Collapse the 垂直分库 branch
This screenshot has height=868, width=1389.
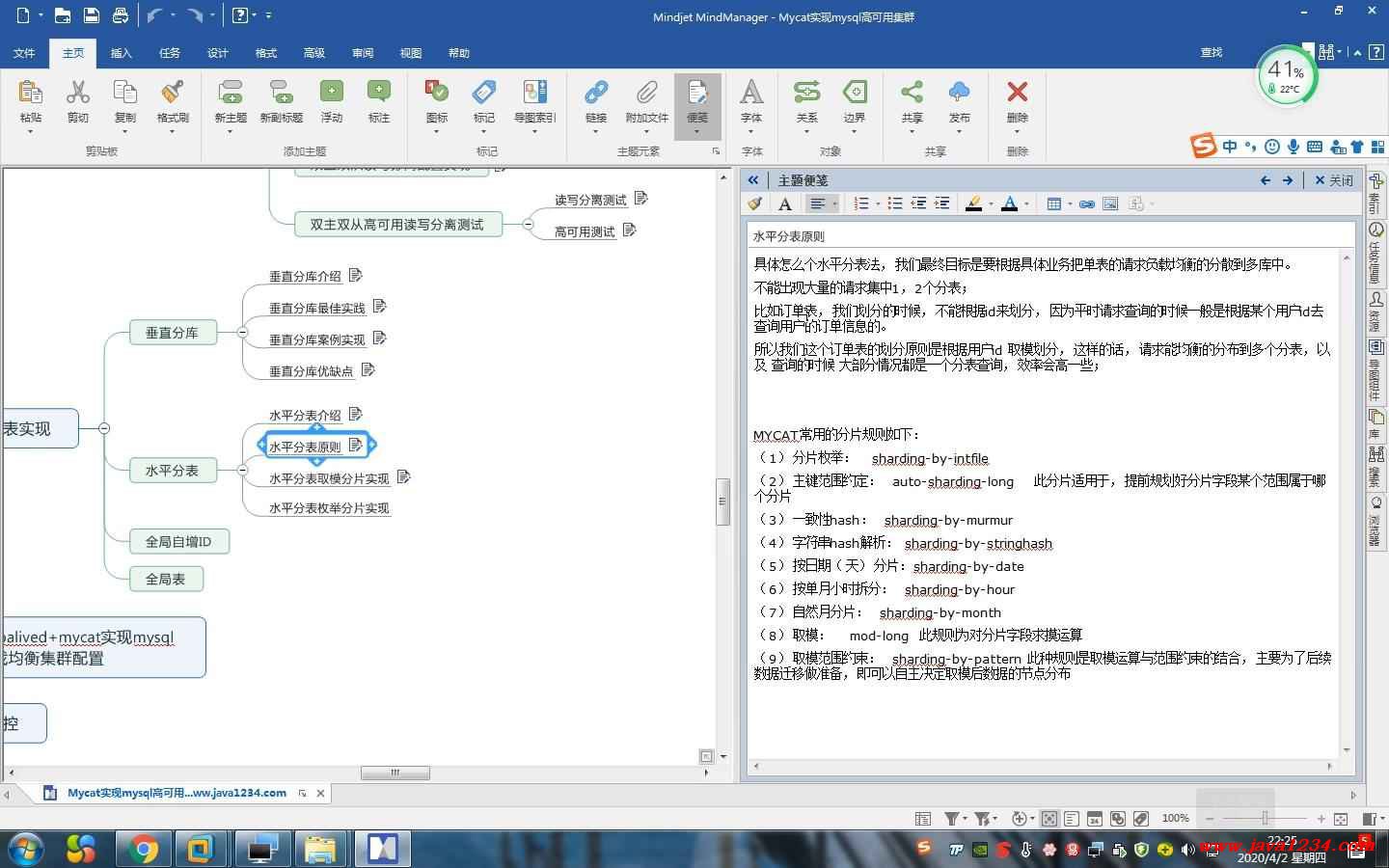pos(242,332)
